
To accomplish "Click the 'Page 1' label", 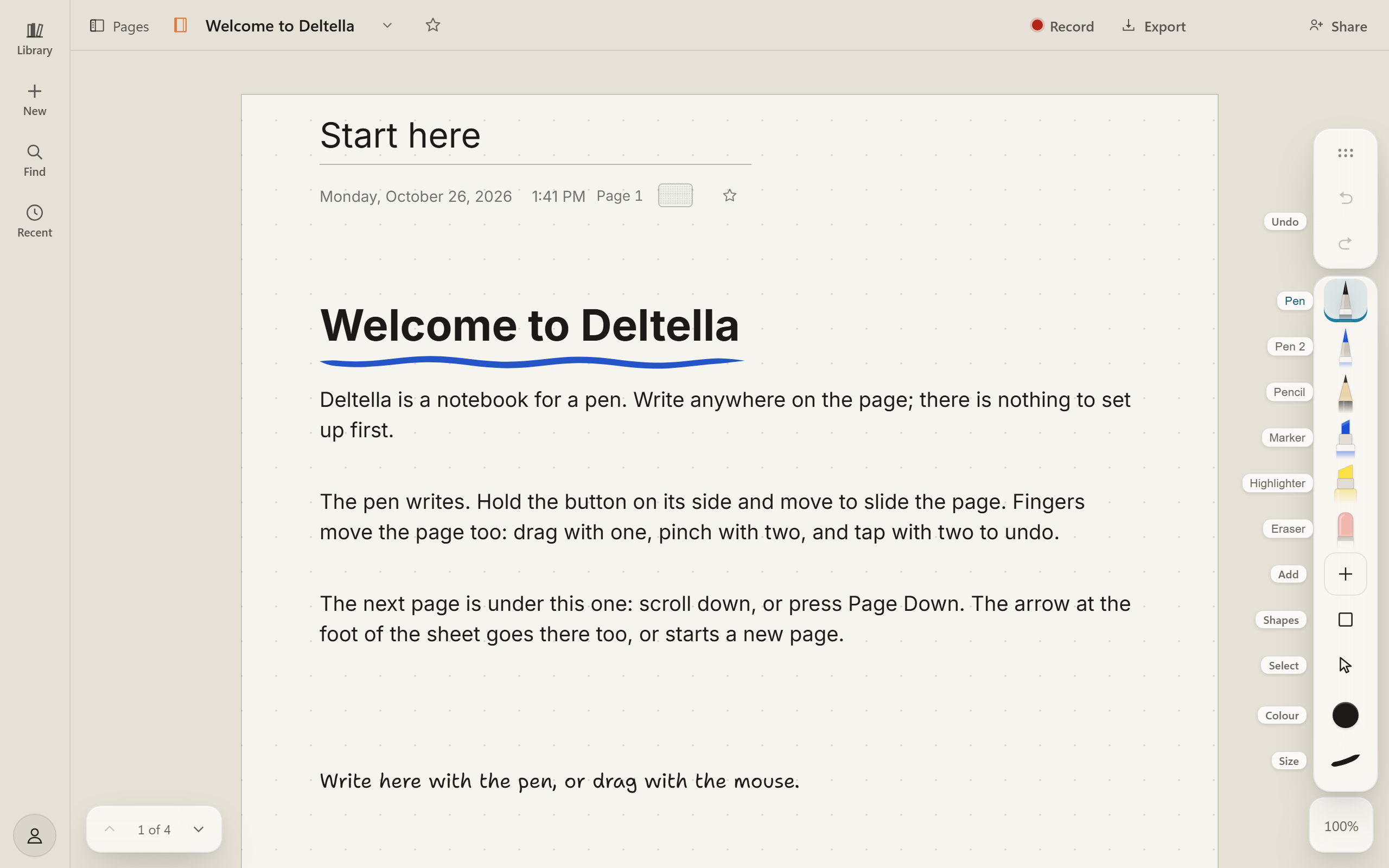I will pos(619,196).
